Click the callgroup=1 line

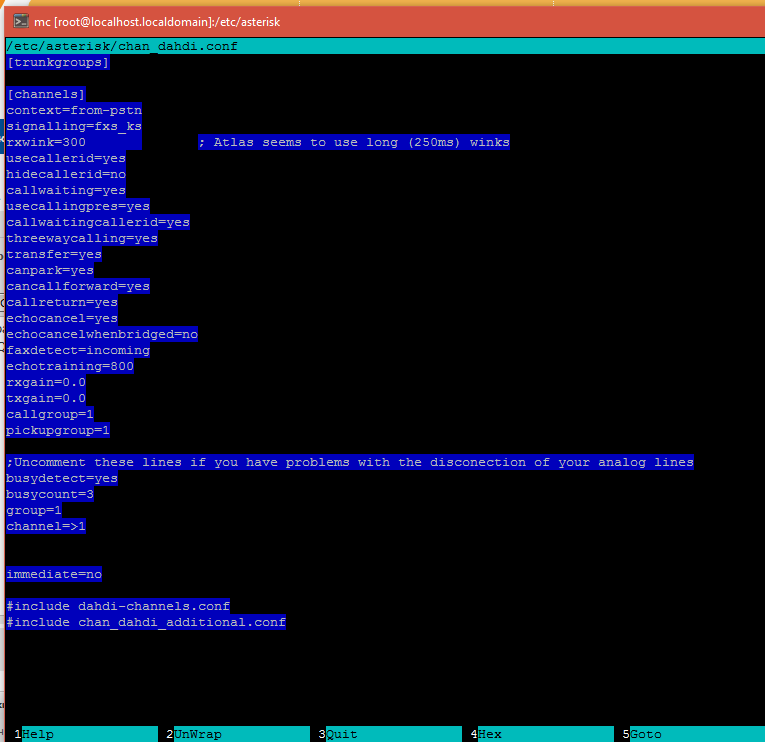click(50, 415)
